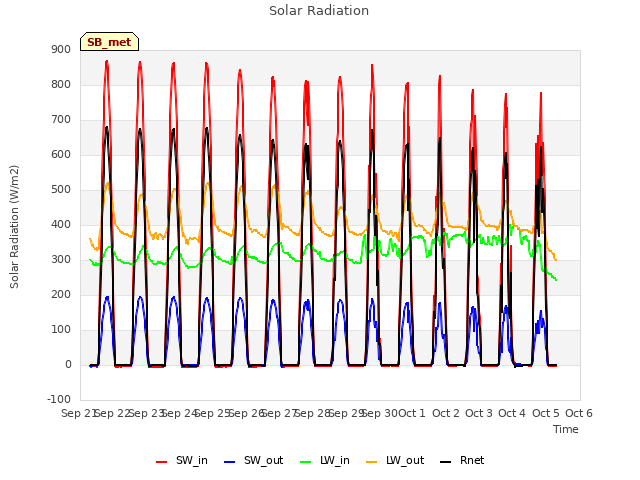The image size is (640, 480).
Task: Click the black Rnet legend swatch
Action: pyautogui.click(x=446, y=462)
